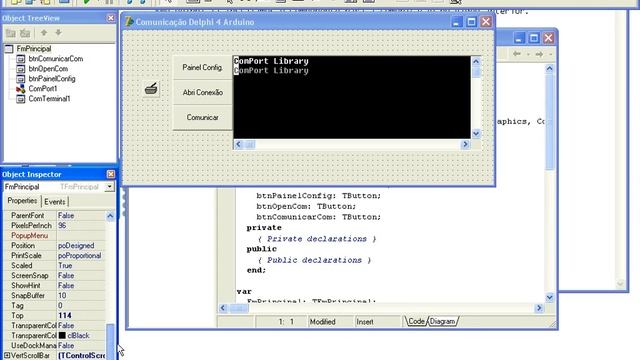This screenshot has width=640, height=360.
Task: Click btnOpenCom node icon in tree
Action: click(20, 69)
